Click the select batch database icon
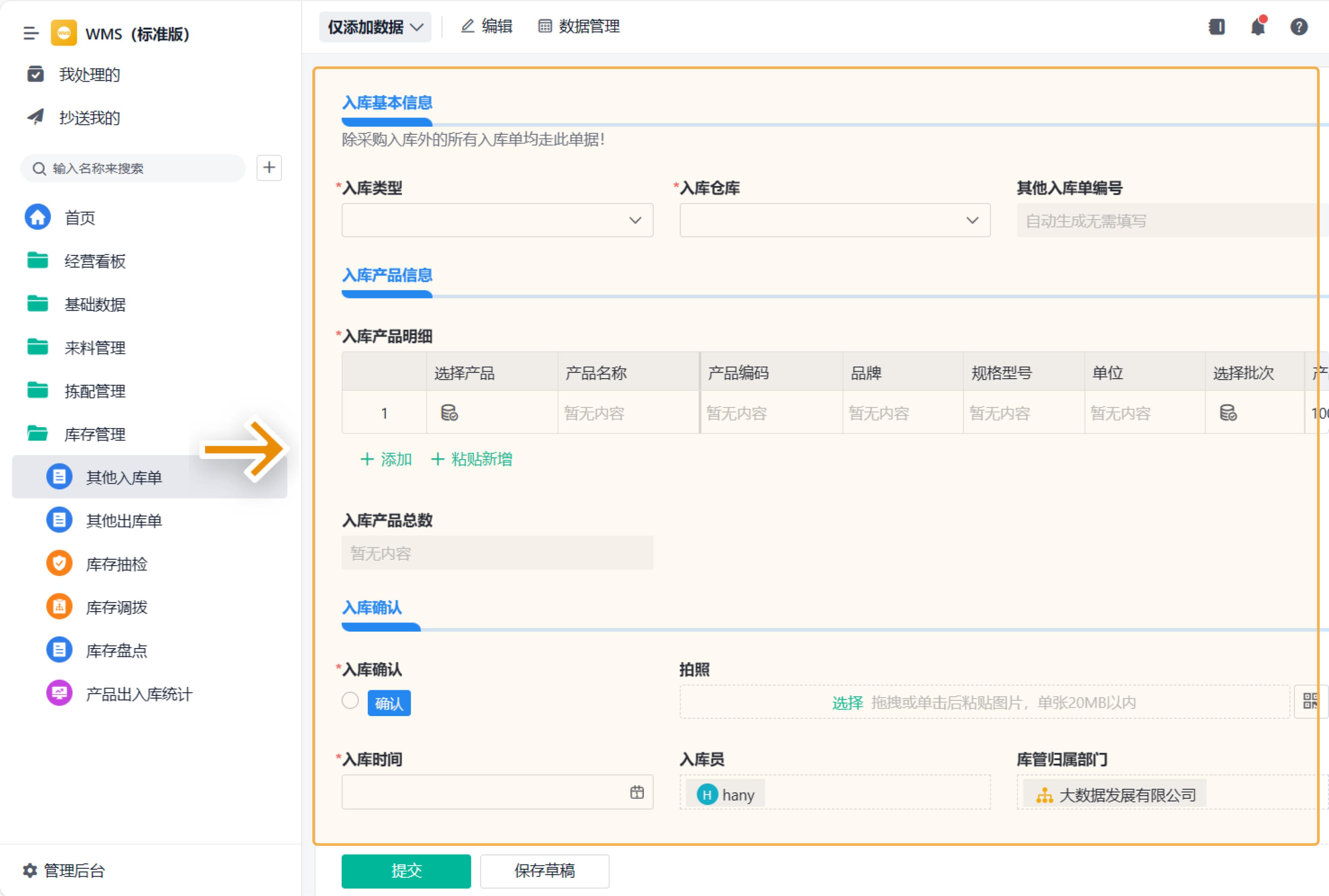1329x896 pixels. point(1228,412)
